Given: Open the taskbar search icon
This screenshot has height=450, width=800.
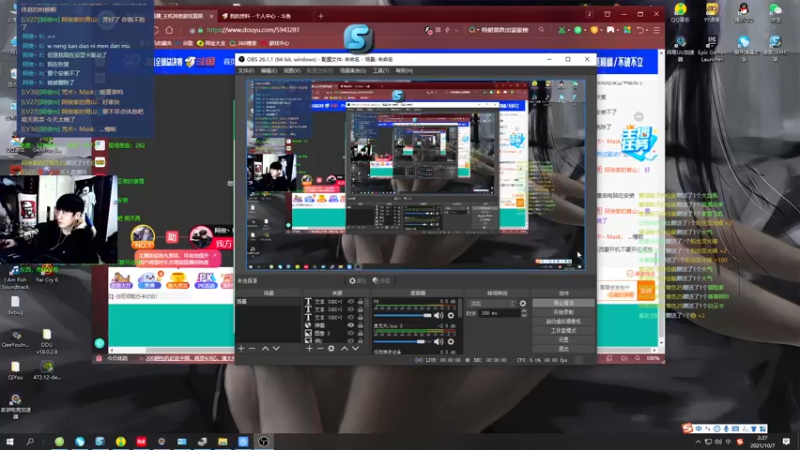Looking at the screenshot, I should coord(30,441).
